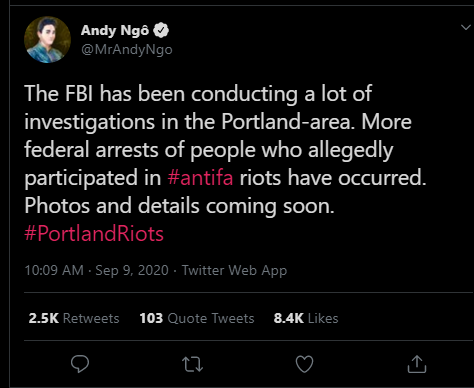Open the share tweet upload icon
Image resolution: width=474 pixels, height=388 pixels.
417,364
